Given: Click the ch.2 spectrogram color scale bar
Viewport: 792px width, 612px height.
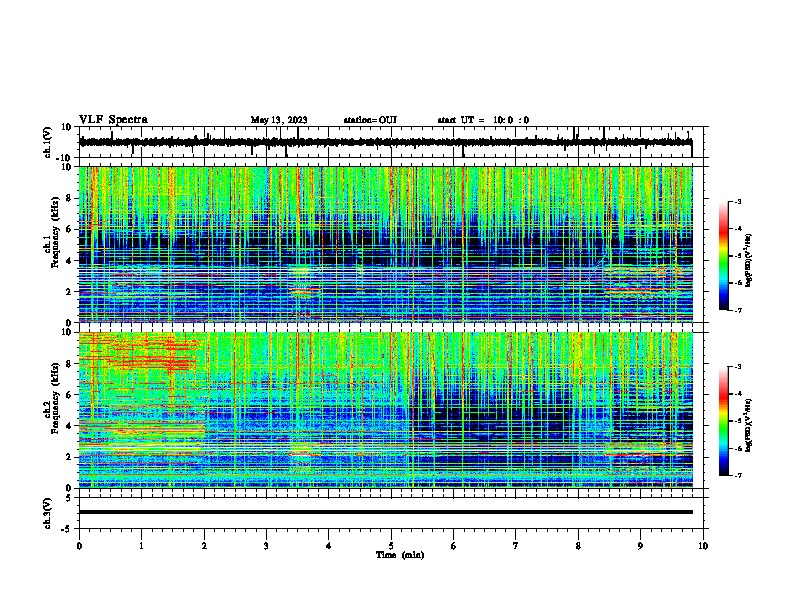Looking at the screenshot, I should 723,421.
